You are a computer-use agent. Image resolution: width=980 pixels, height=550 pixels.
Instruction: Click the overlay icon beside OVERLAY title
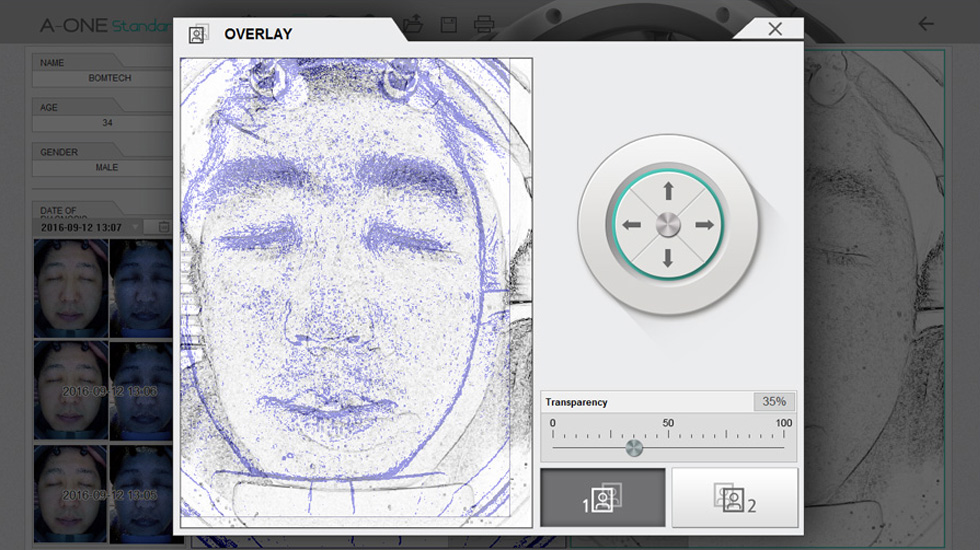click(x=198, y=34)
